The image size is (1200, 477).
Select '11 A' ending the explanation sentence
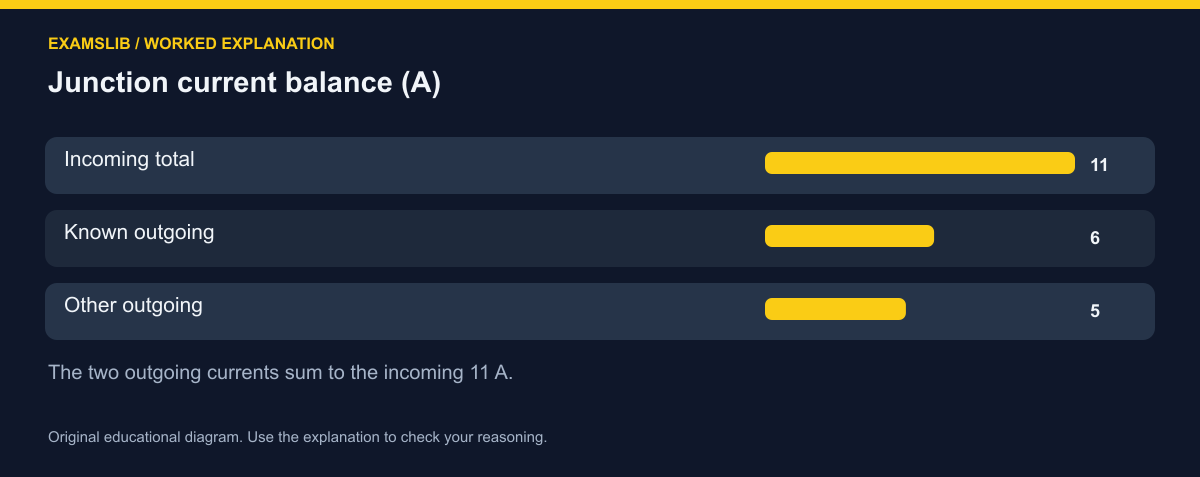489,373
